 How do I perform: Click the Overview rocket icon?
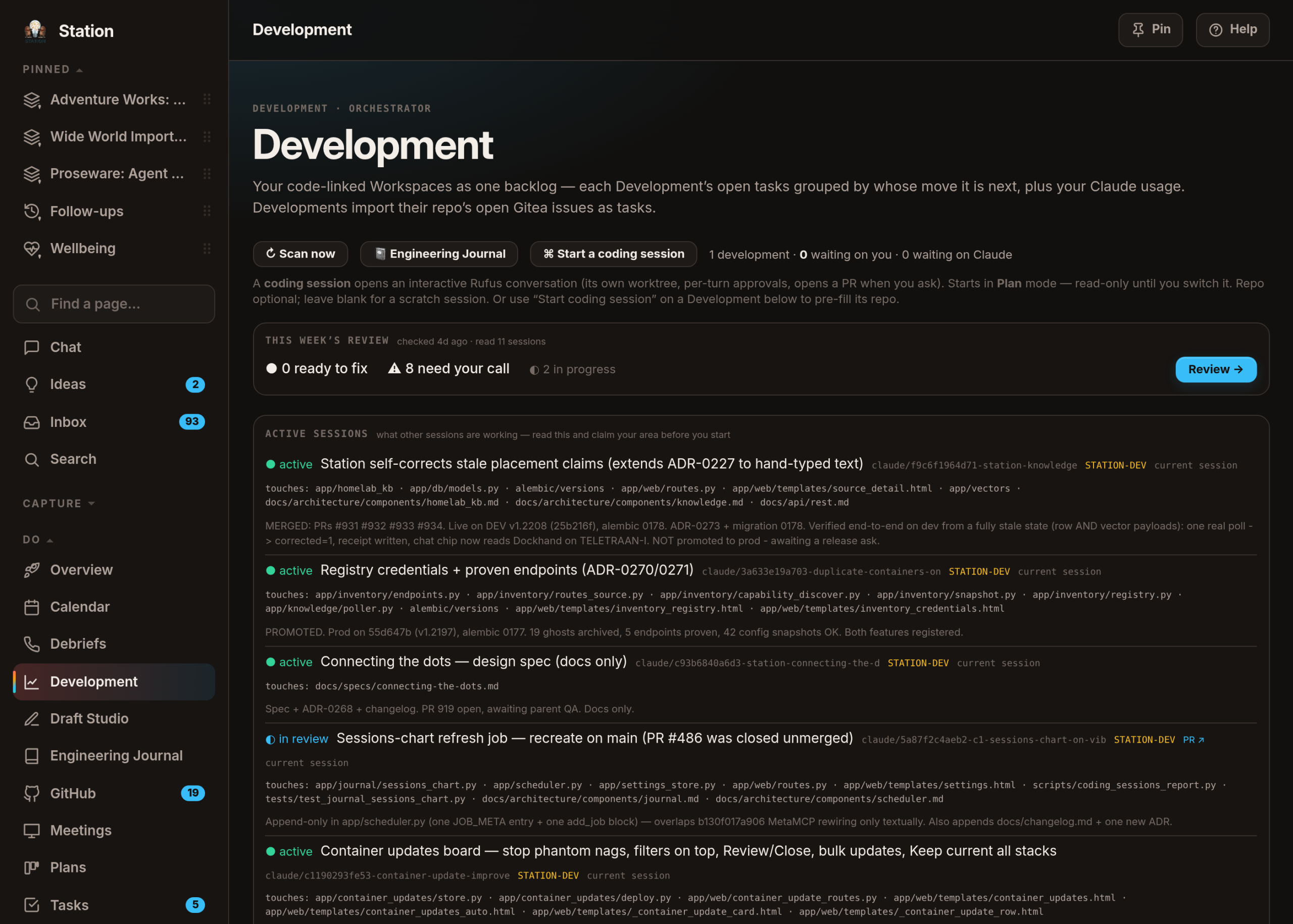click(32, 570)
